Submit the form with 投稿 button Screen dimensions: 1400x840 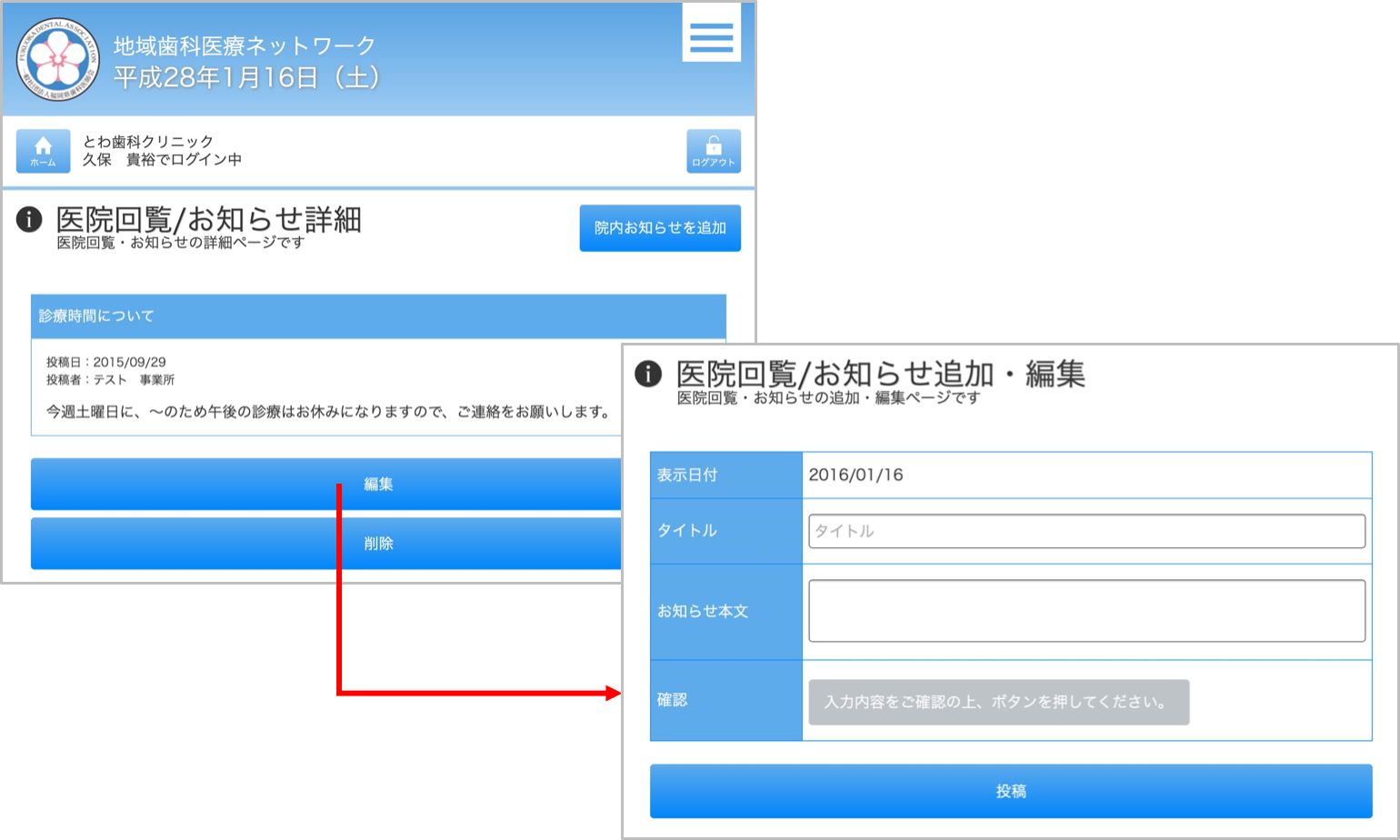[1010, 791]
